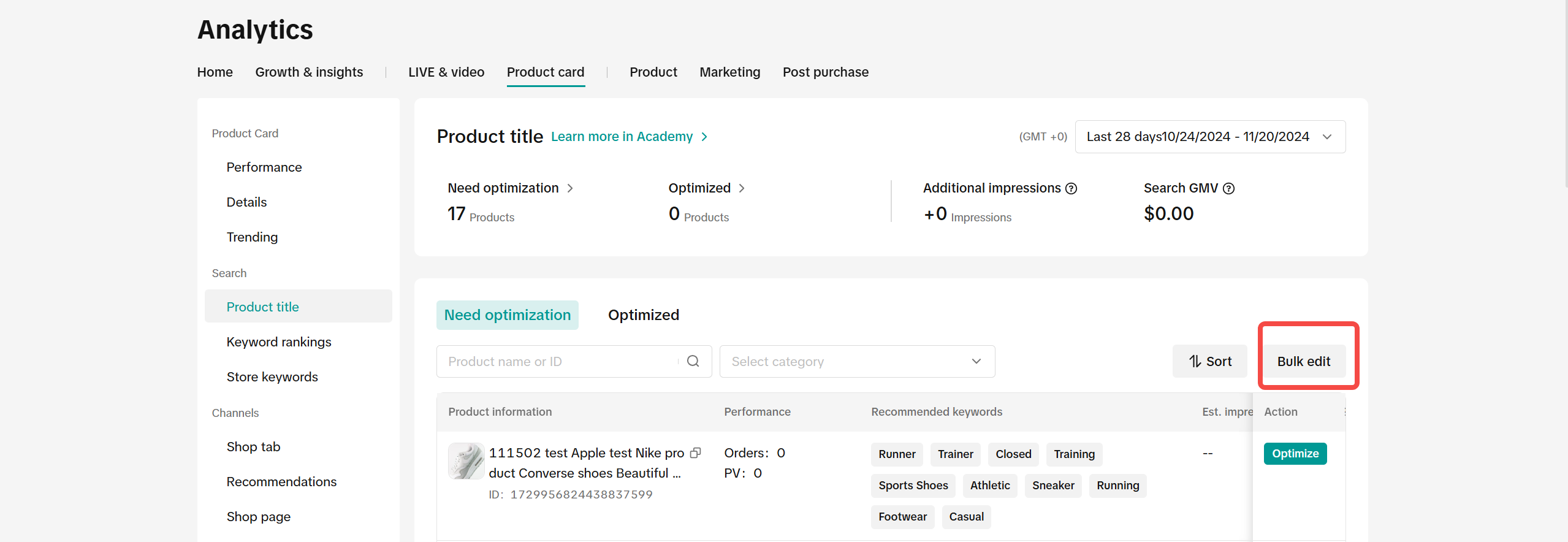
Task: Open Need optimization products arrow
Action: pos(570,188)
